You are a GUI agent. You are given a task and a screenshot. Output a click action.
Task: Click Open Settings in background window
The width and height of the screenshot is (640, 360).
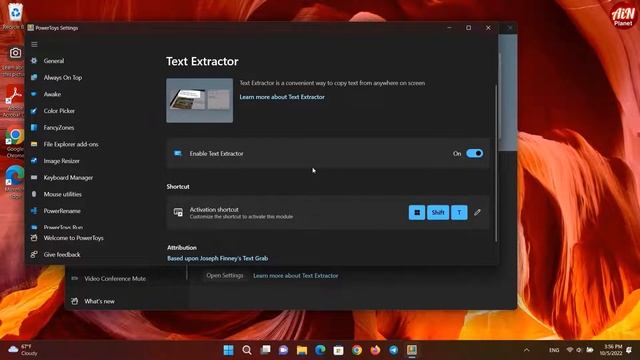click(x=225, y=276)
